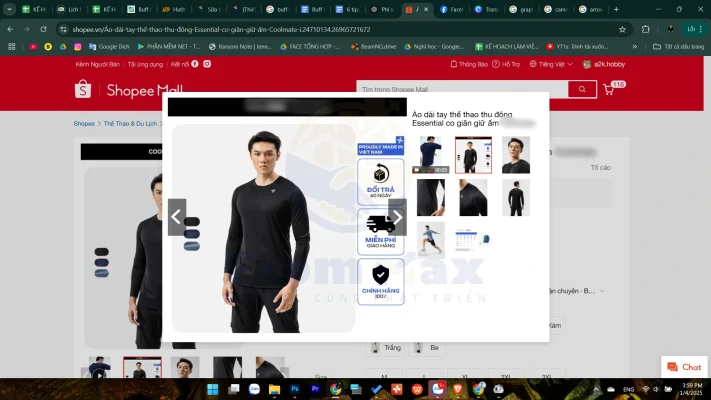Click Tải ứng dụng link

(x=145, y=64)
